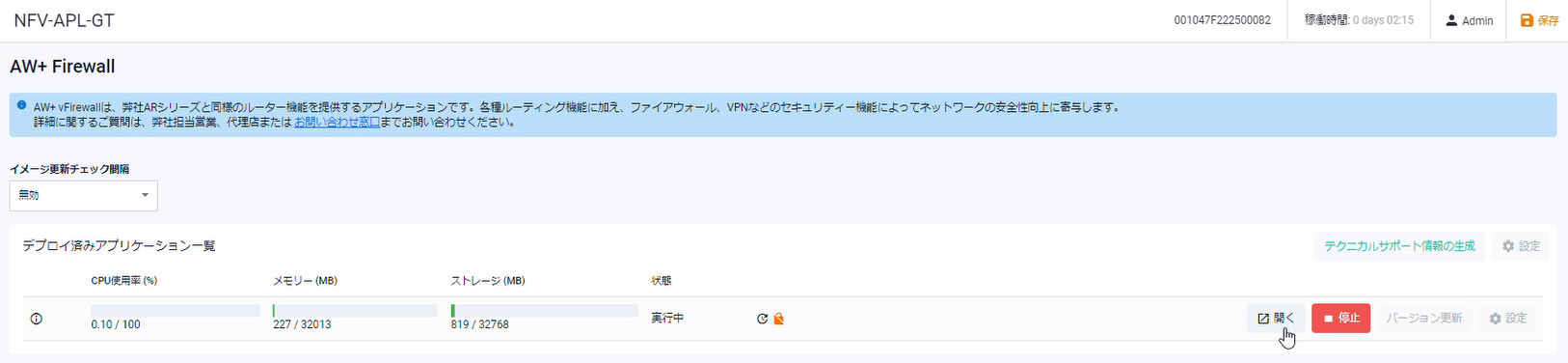Click the orange document icon beside the refresh icon

[779, 319]
